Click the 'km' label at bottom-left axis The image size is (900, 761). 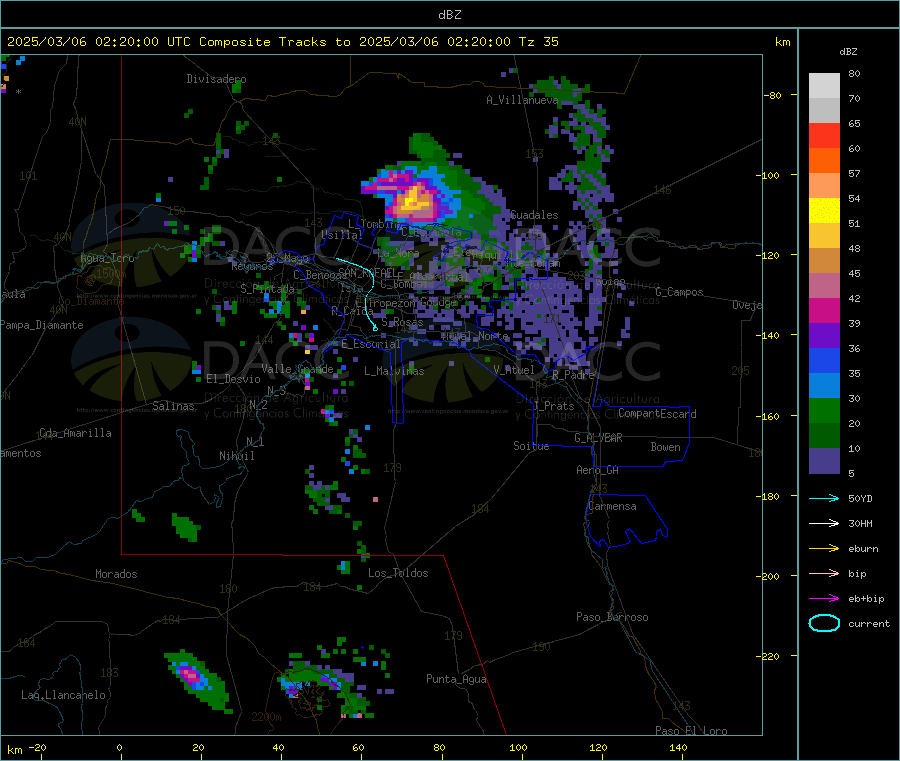pos(14,750)
